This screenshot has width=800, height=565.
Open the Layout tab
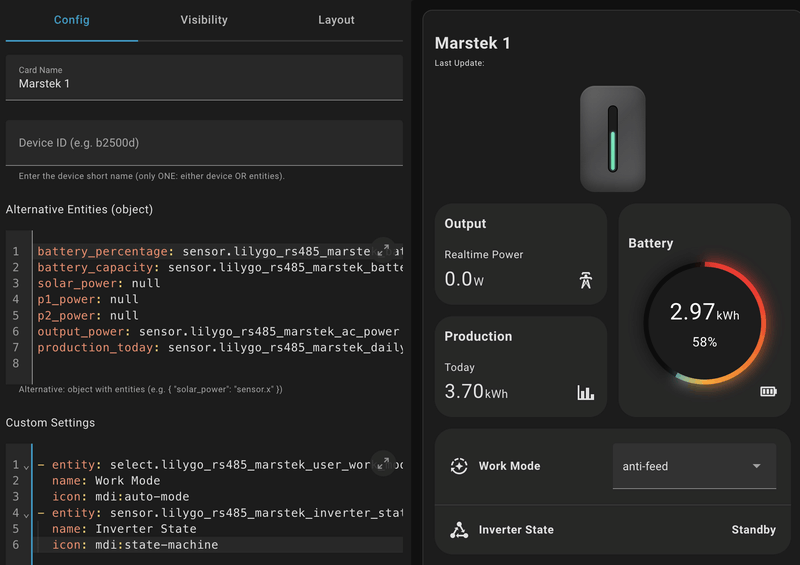point(336,20)
